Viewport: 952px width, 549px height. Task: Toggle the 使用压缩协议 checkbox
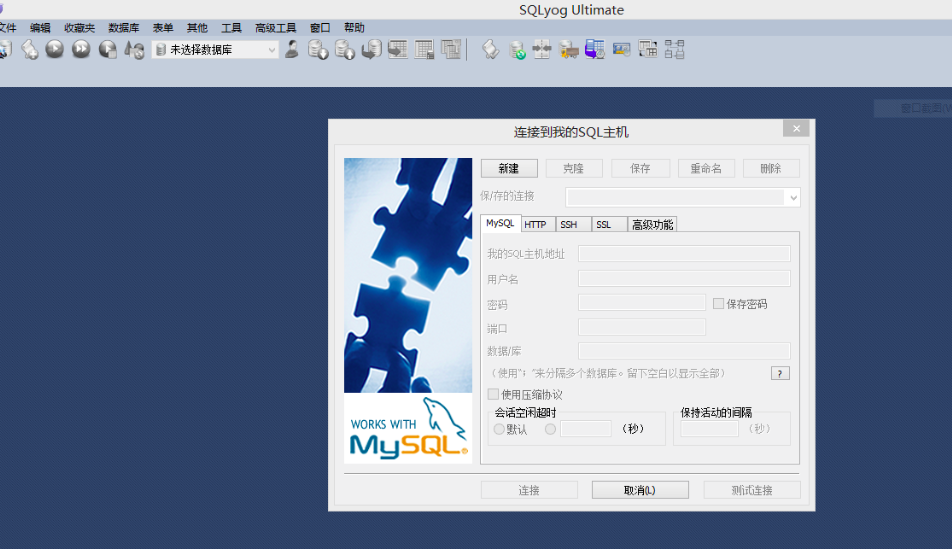[x=494, y=394]
